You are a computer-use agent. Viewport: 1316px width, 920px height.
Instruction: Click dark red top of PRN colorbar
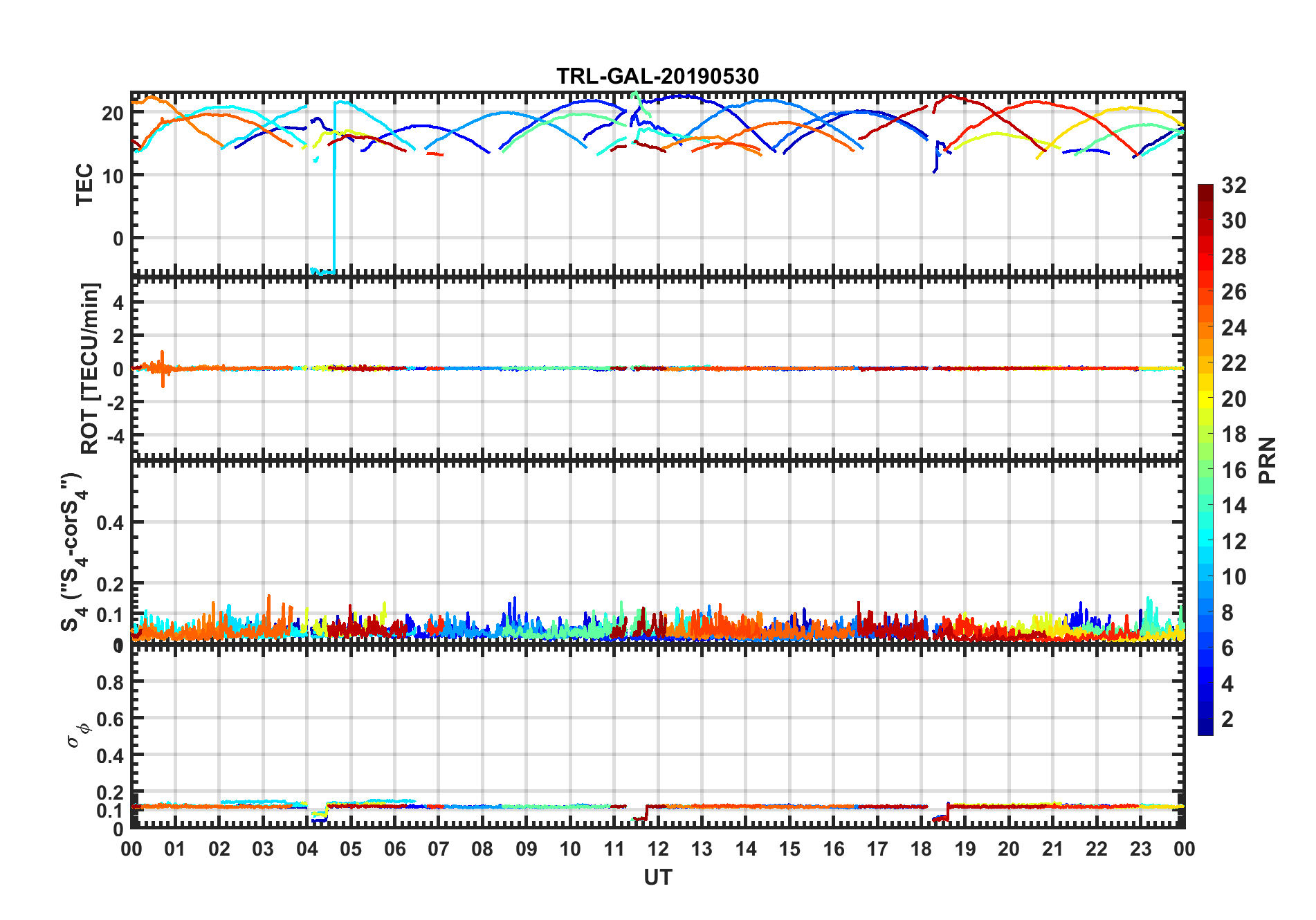tap(1205, 190)
